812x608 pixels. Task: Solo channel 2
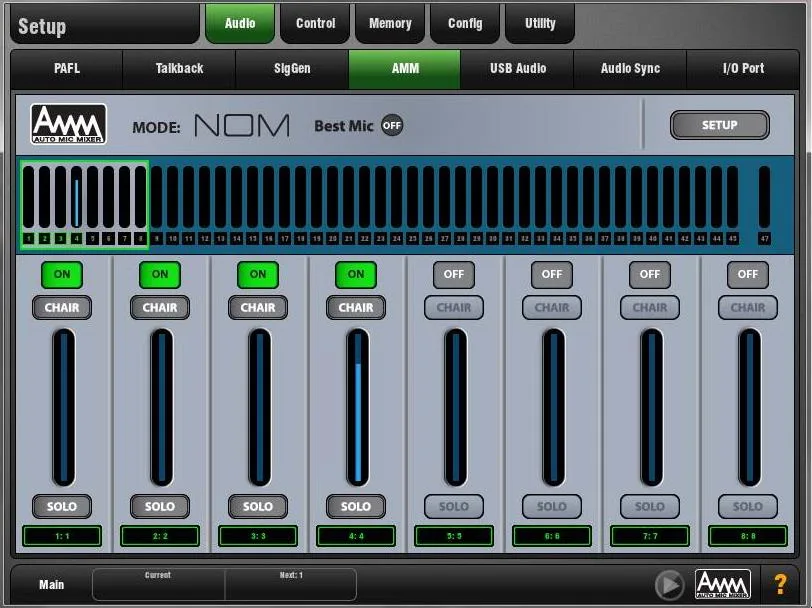coord(160,506)
